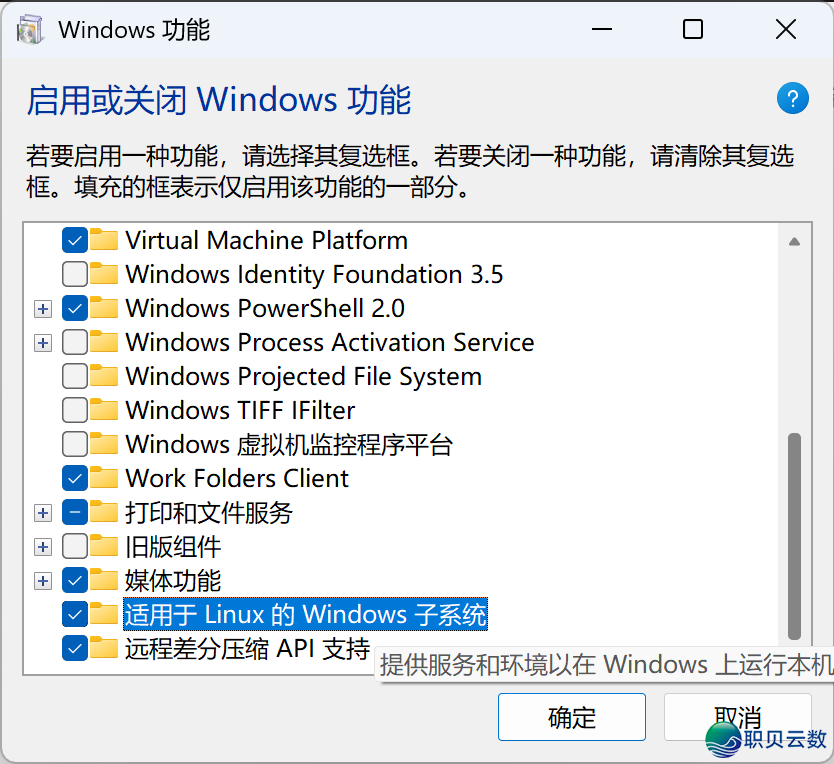Uncheck 适用于 Linux 的 Windows 子系统 checkbox

pos(74,613)
